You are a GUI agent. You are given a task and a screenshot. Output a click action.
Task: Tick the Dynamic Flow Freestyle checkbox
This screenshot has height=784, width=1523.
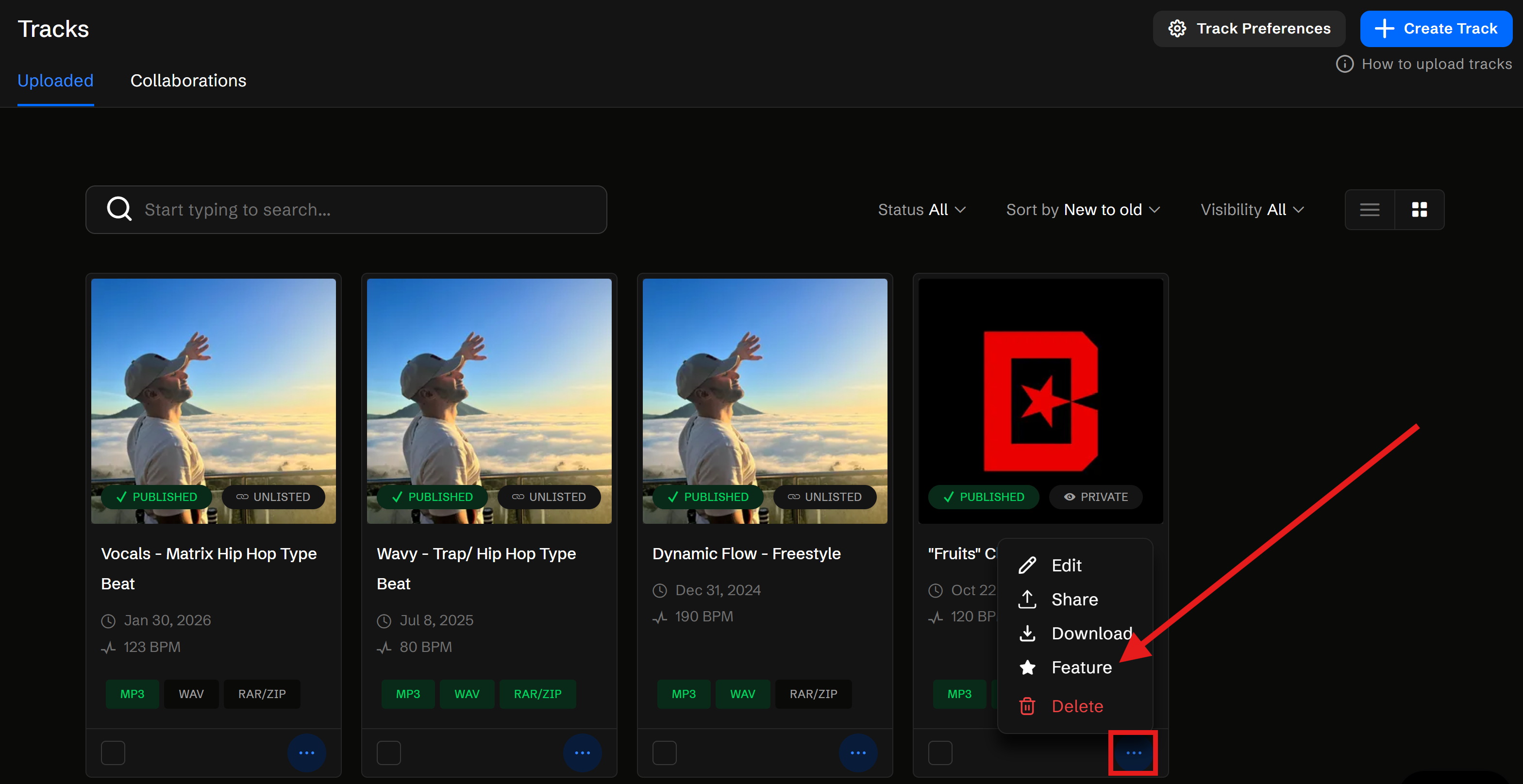click(664, 752)
